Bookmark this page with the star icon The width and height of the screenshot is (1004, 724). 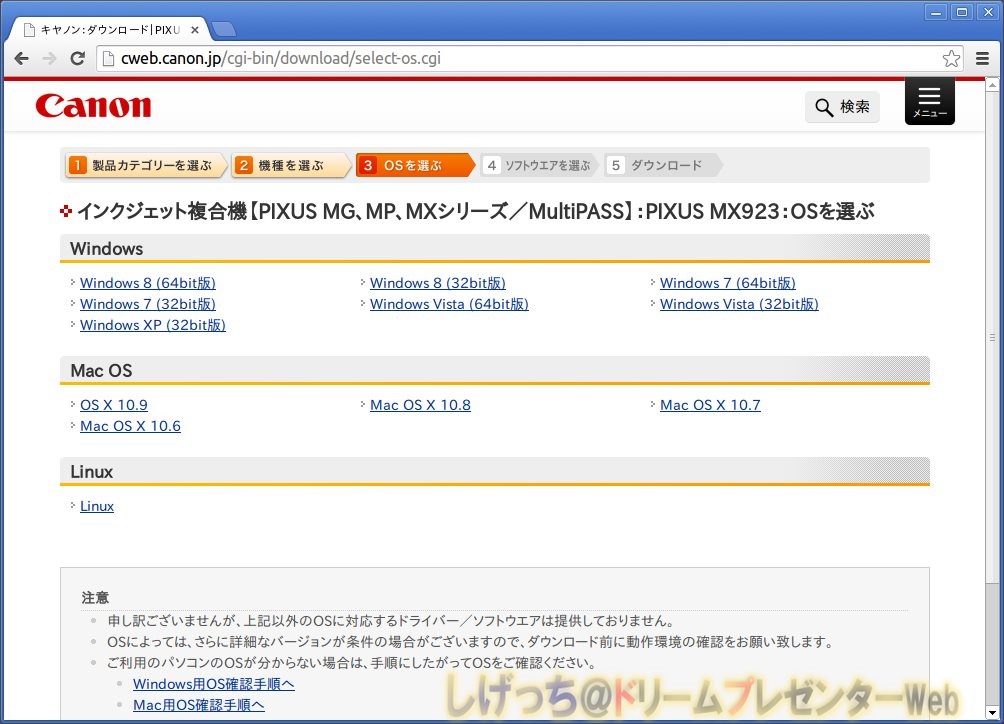click(x=951, y=58)
